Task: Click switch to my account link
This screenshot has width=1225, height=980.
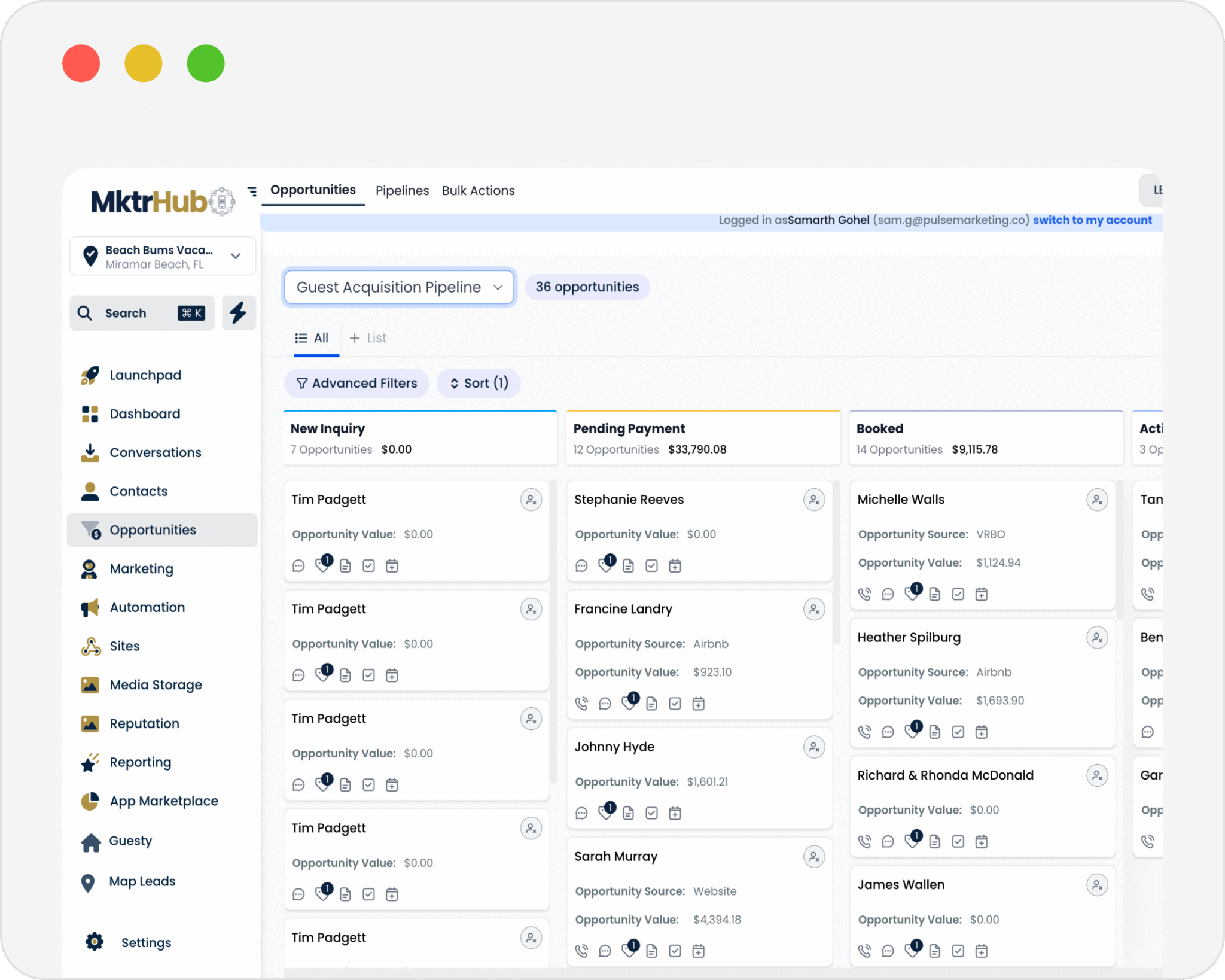Action: tap(1092, 220)
